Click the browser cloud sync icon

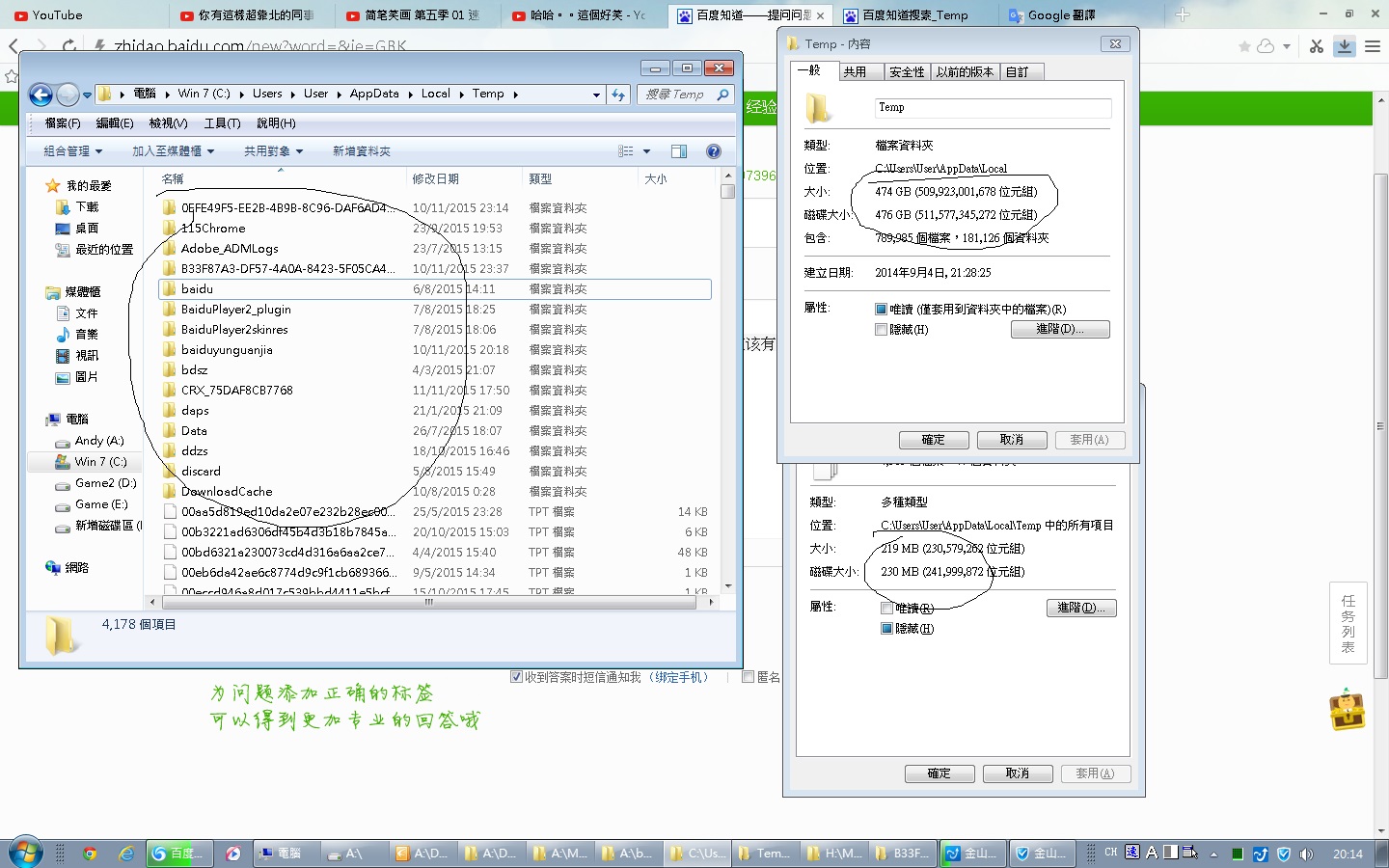tap(1266, 46)
